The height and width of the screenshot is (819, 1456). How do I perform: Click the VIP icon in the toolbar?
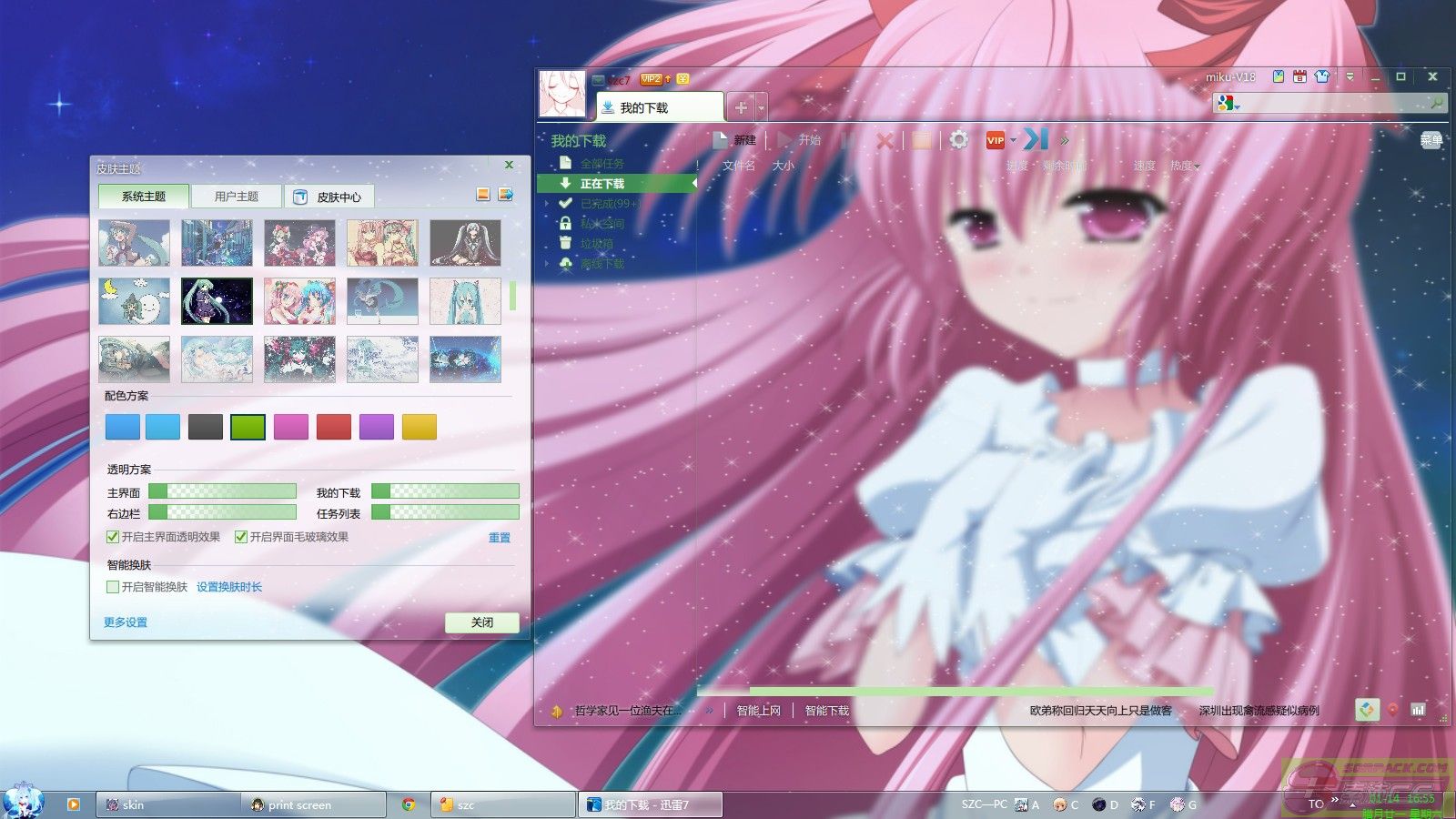tap(996, 140)
